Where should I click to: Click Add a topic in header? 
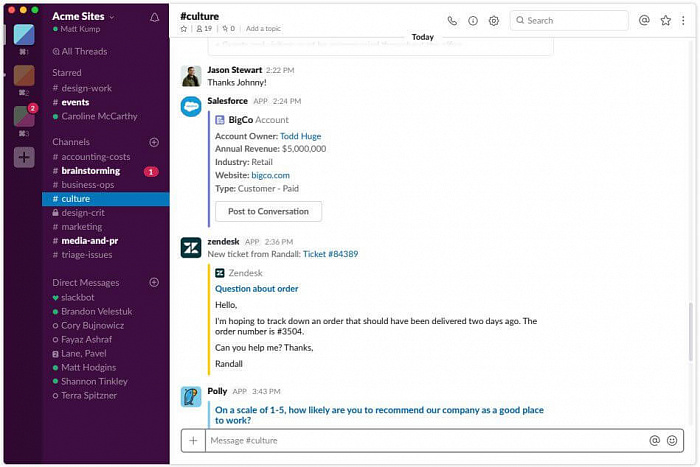pos(263,29)
